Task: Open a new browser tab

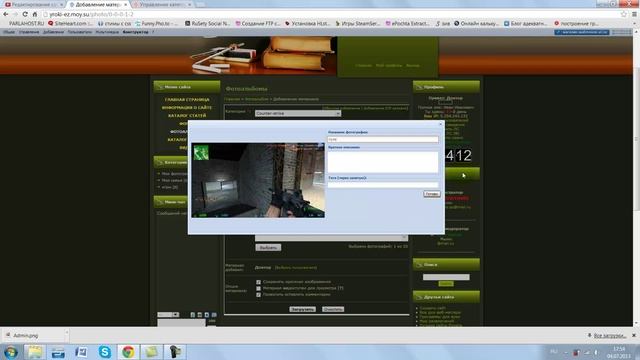Action: click(200, 4)
